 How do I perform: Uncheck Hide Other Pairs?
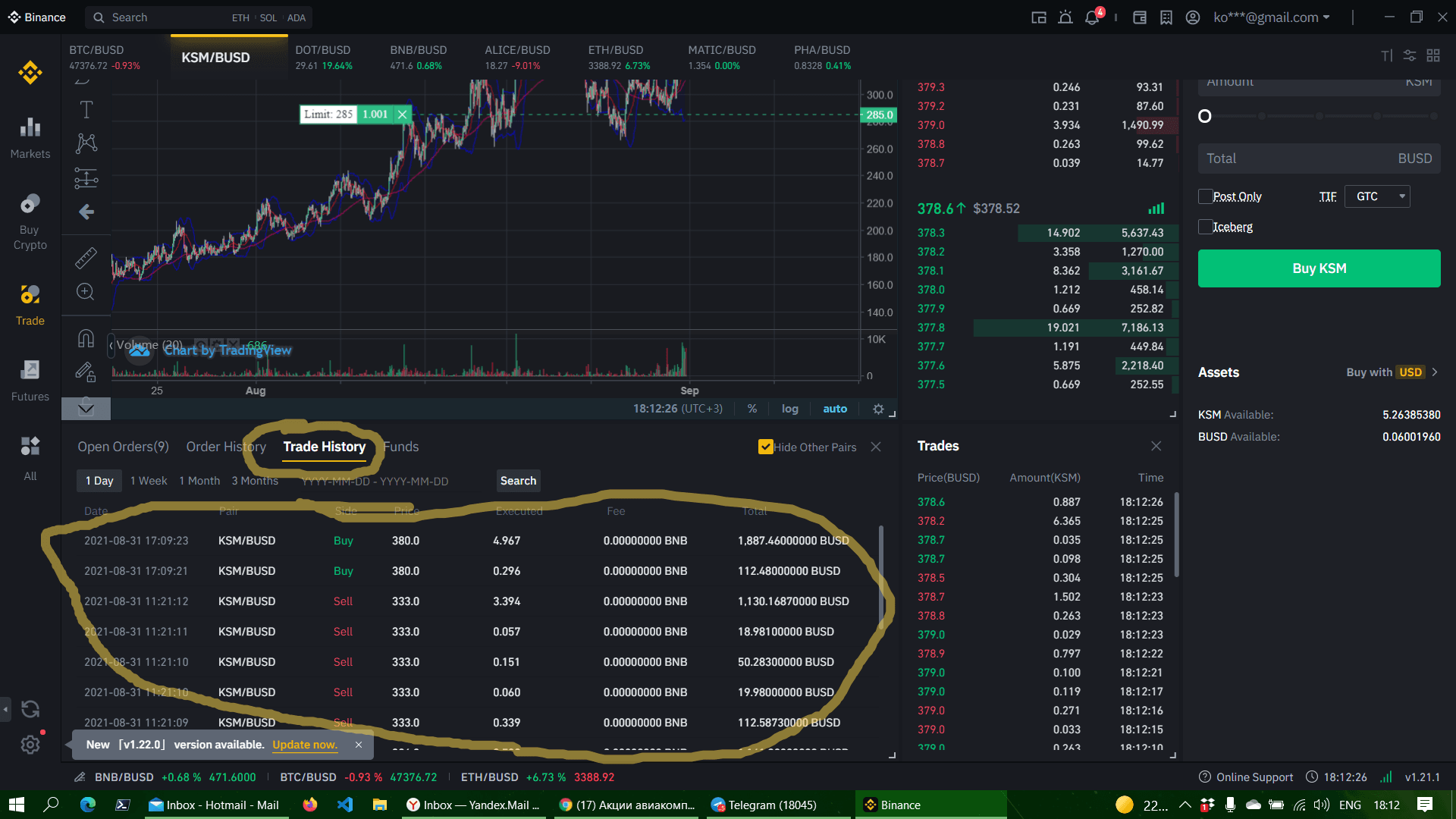pos(765,447)
